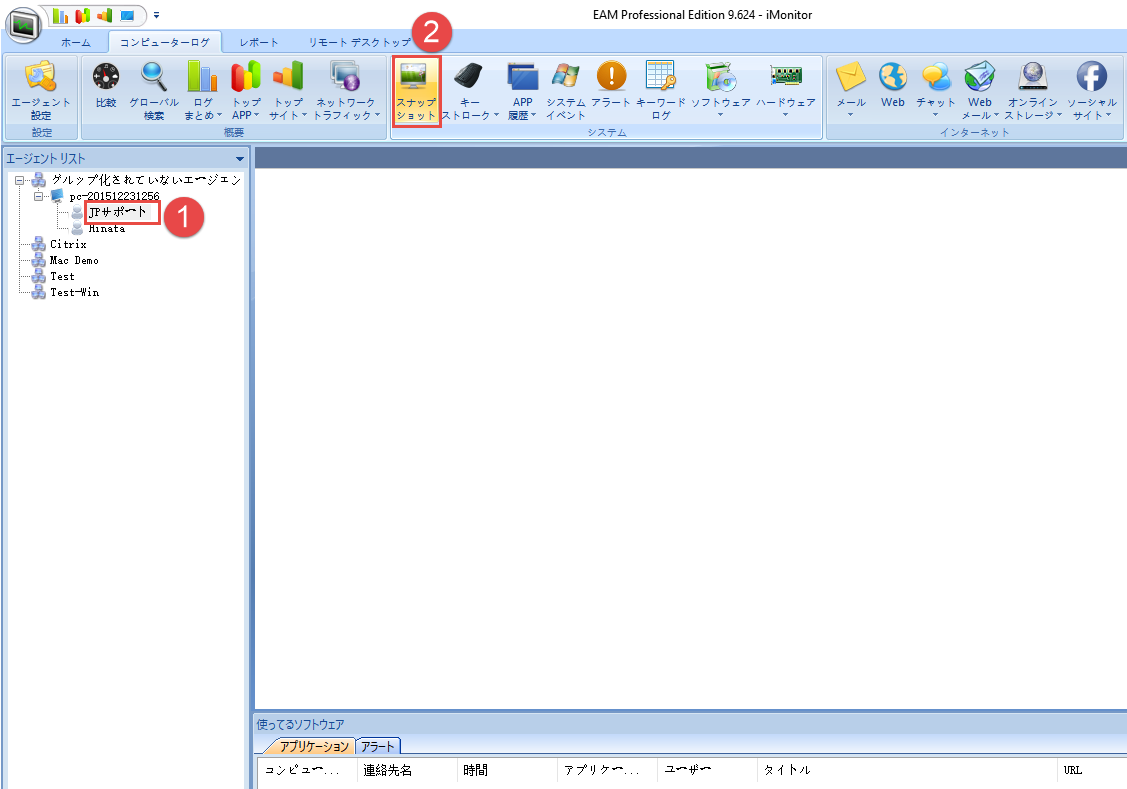Open the 比較 comparison tool
Viewport: 1127px width, 789px height.
(x=106, y=86)
